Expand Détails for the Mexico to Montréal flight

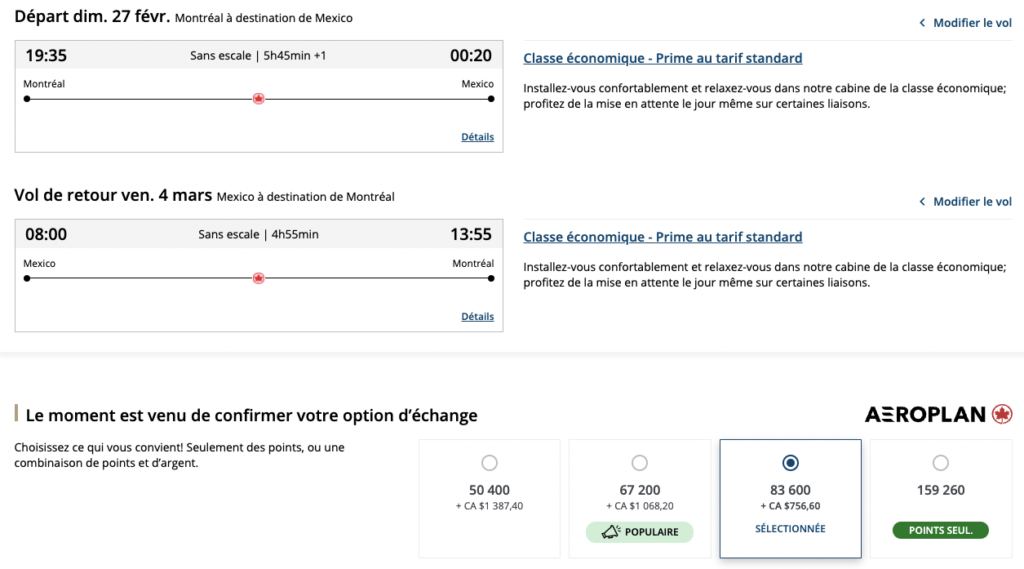477,317
